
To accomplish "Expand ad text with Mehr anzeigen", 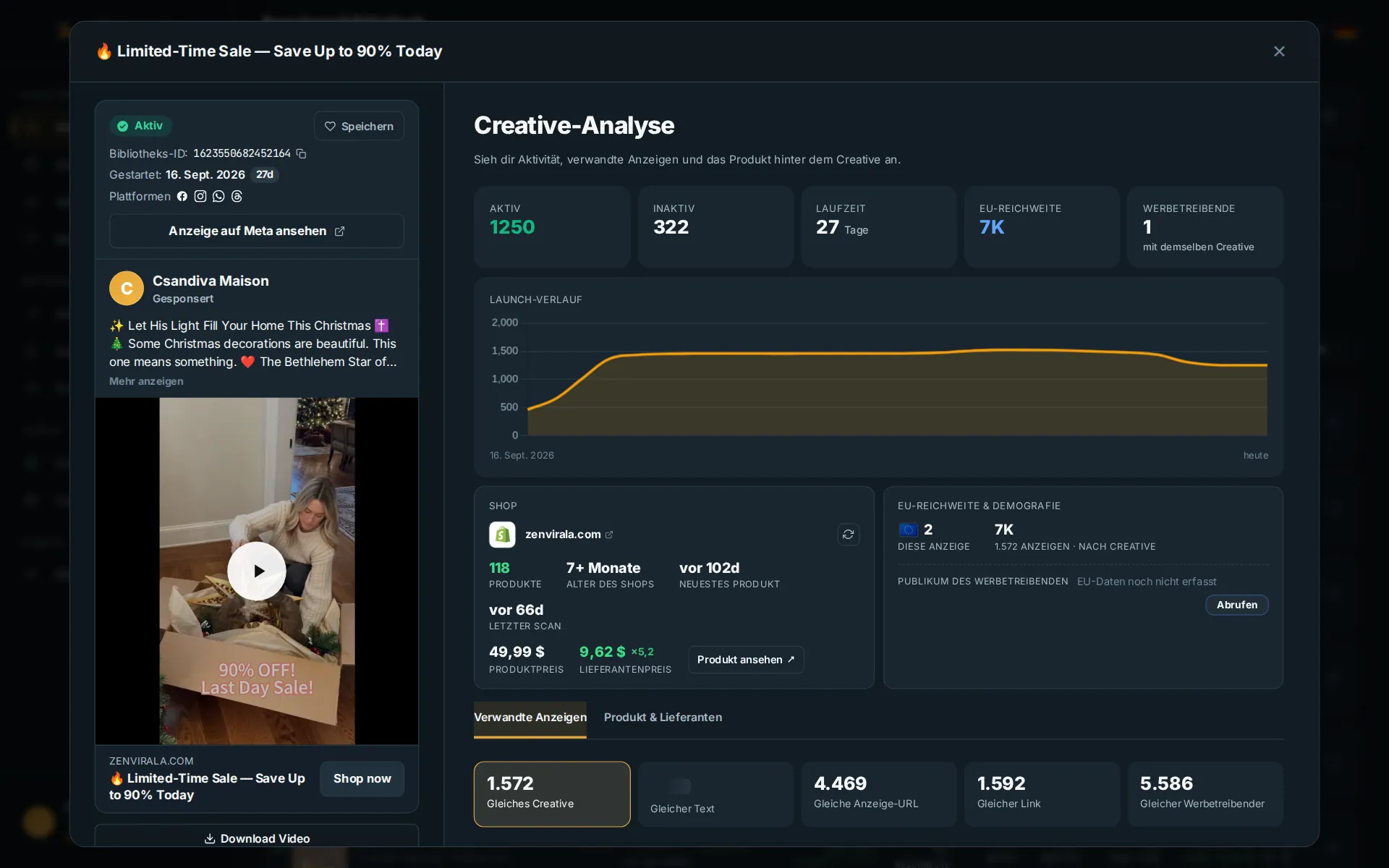I will pyautogui.click(x=146, y=381).
